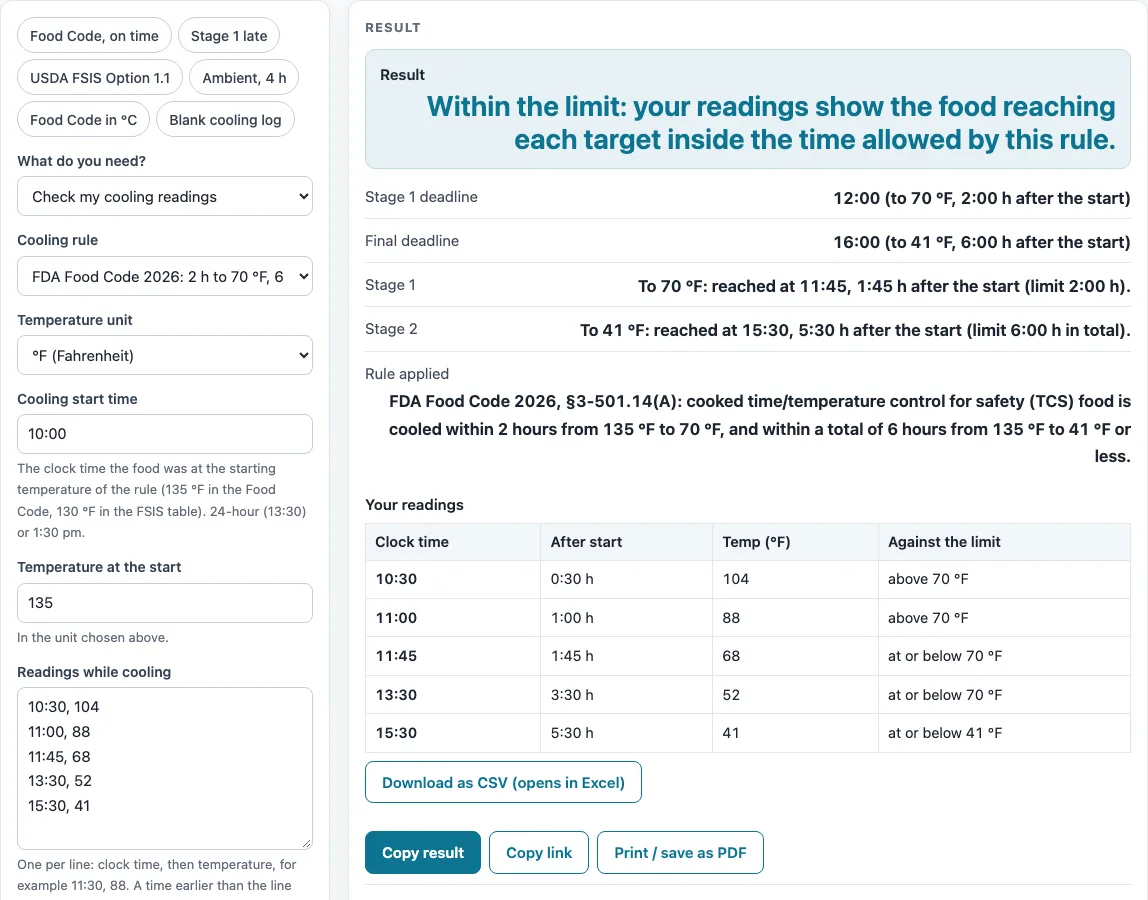The width and height of the screenshot is (1148, 900).
Task: Edit the Cooling start time field
Action: pyautogui.click(x=165, y=434)
